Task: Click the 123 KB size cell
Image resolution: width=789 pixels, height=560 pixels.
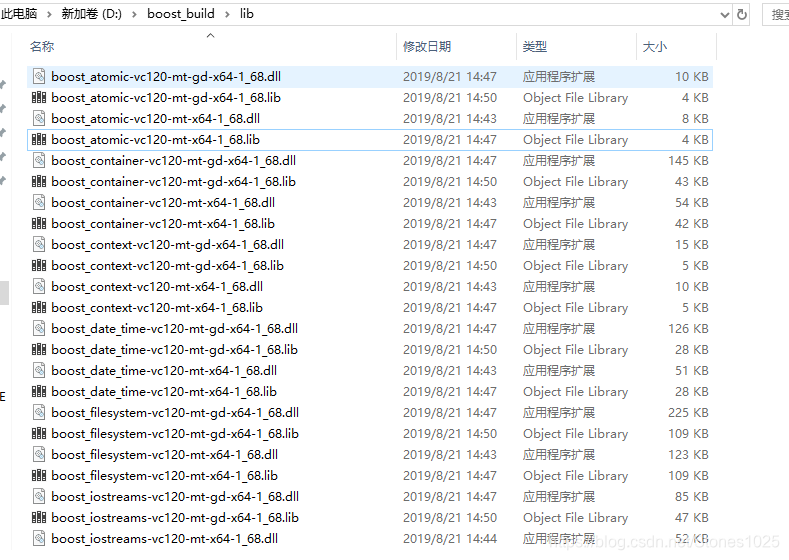Action: 688,455
